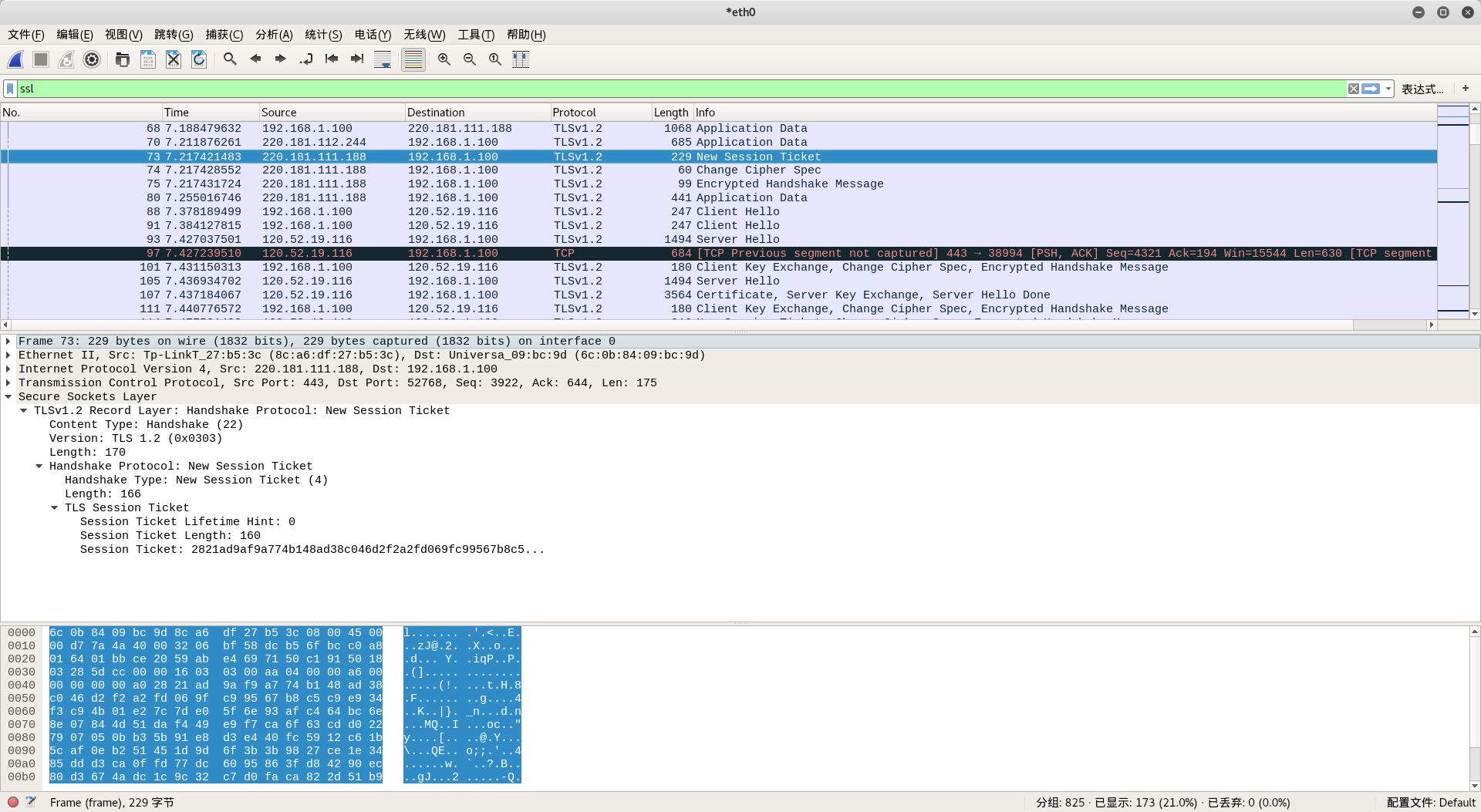This screenshot has width=1481, height=812.
Task: Stop the running packet capture
Action: click(41, 59)
